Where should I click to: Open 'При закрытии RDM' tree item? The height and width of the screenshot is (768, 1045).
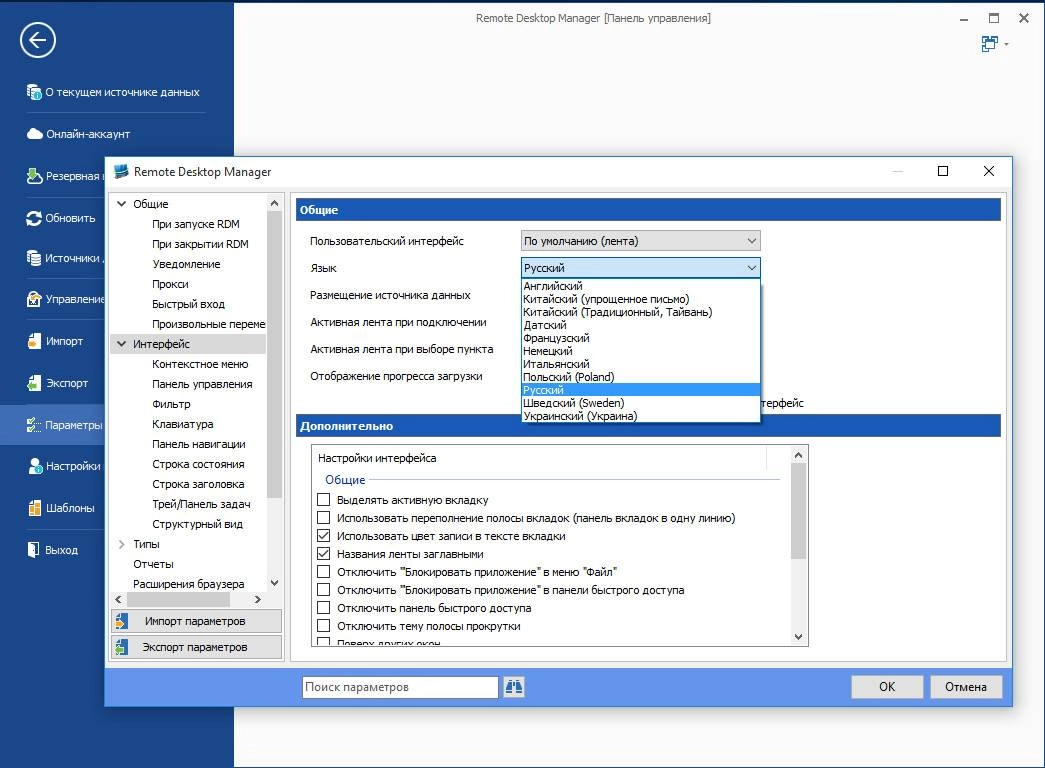200,244
